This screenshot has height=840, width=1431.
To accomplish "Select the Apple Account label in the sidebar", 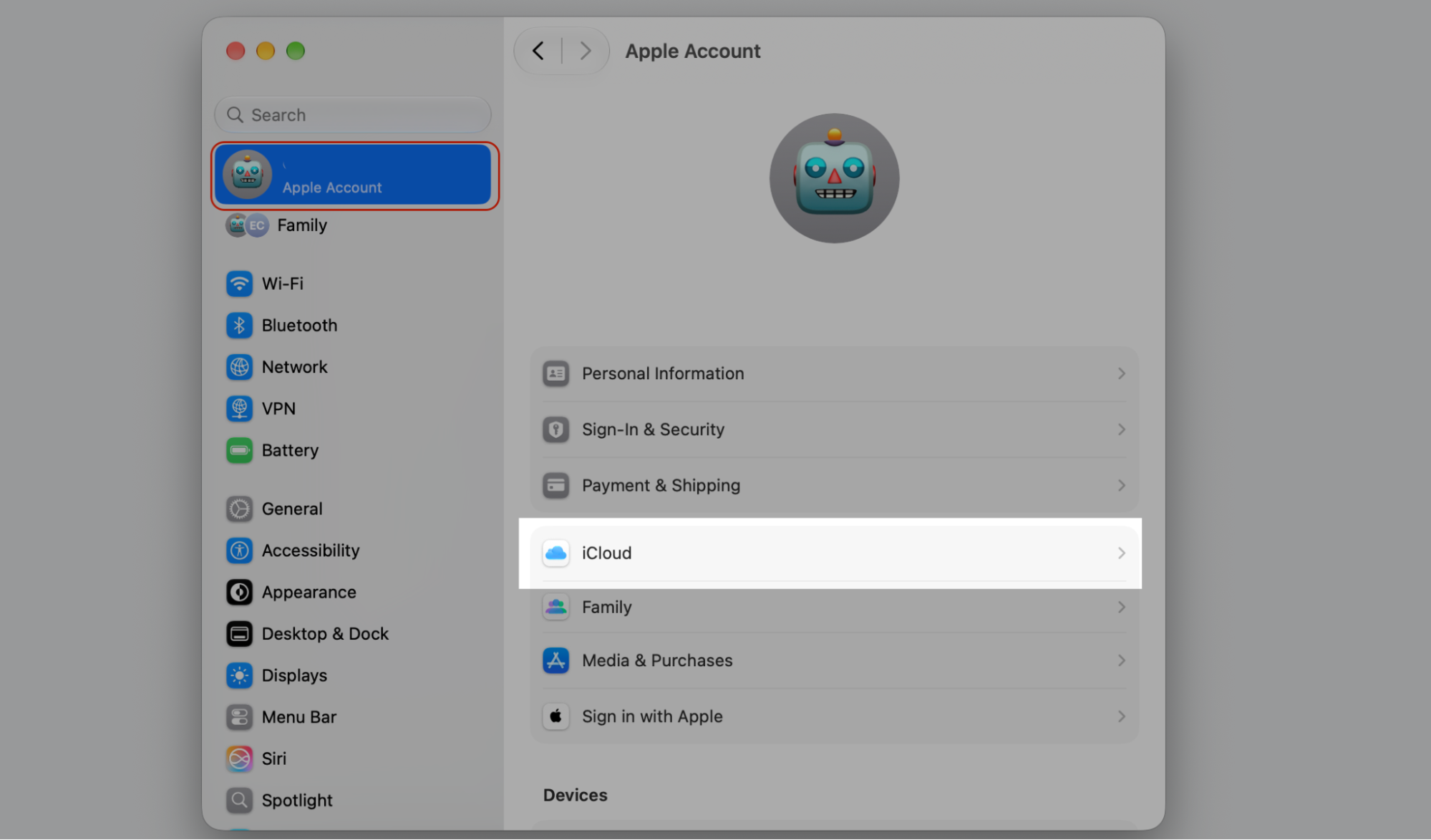I will pos(332,187).
